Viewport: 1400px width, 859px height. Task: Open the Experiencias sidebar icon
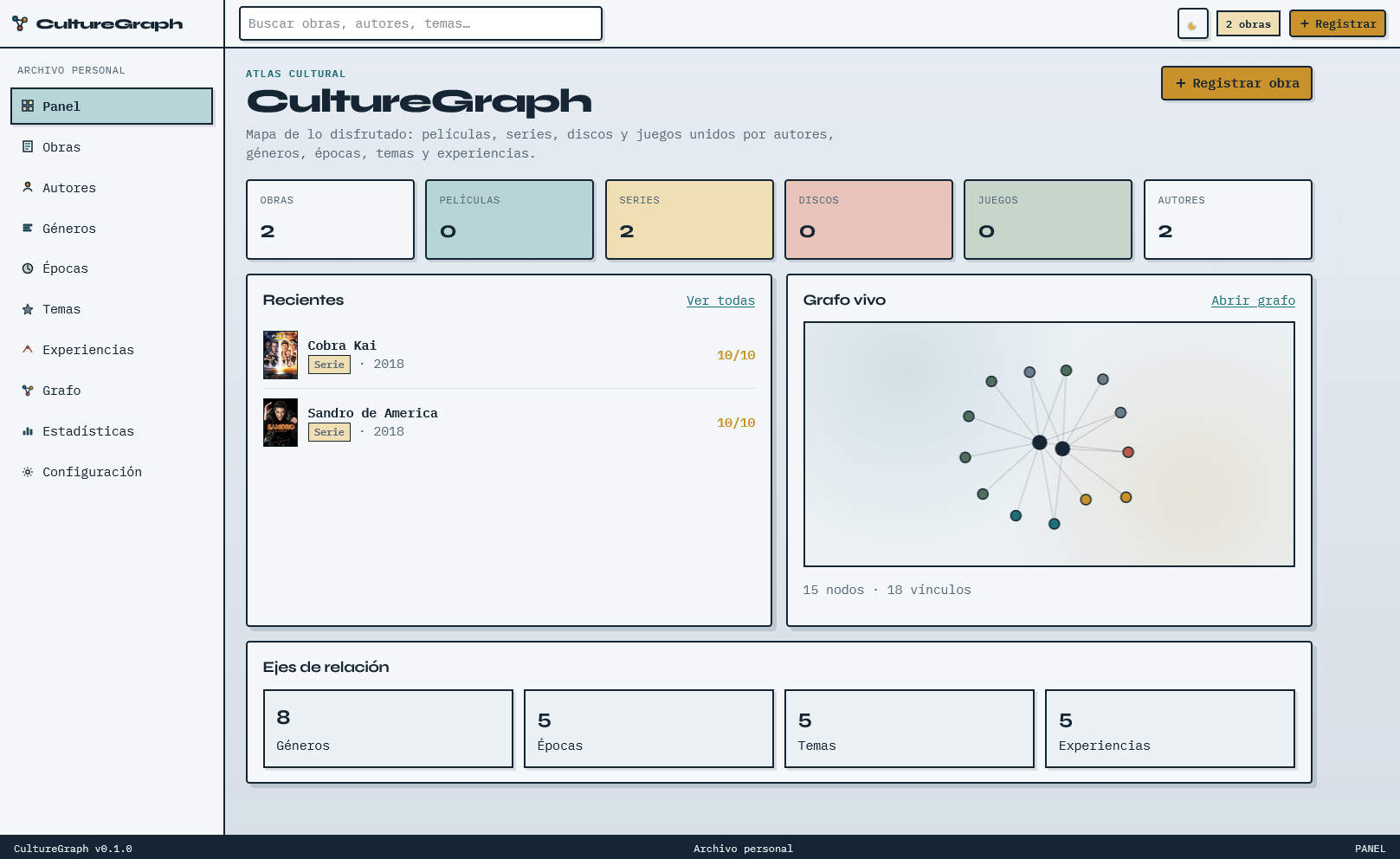coord(28,350)
